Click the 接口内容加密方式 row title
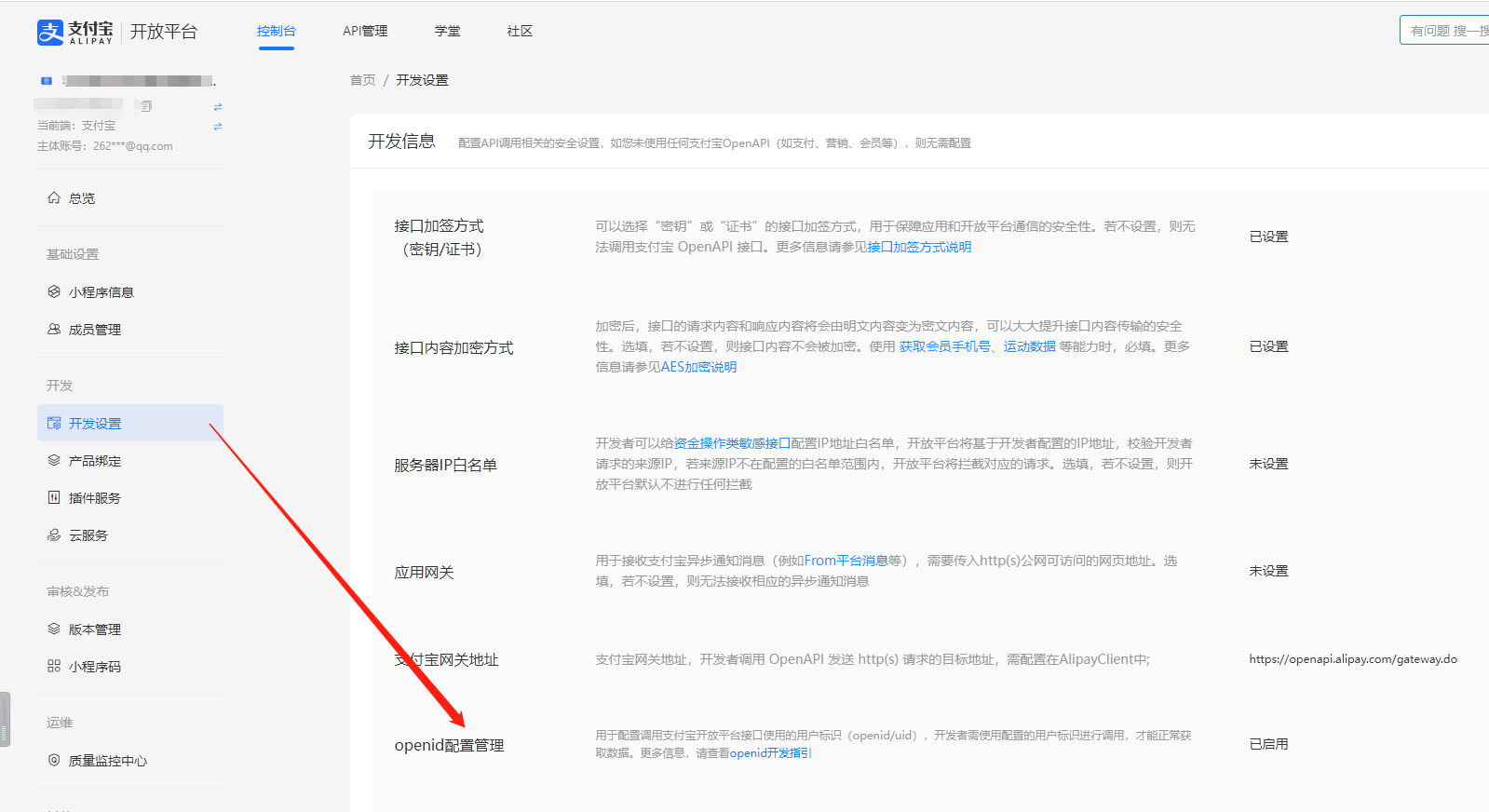The height and width of the screenshot is (812, 1489). [x=453, y=348]
